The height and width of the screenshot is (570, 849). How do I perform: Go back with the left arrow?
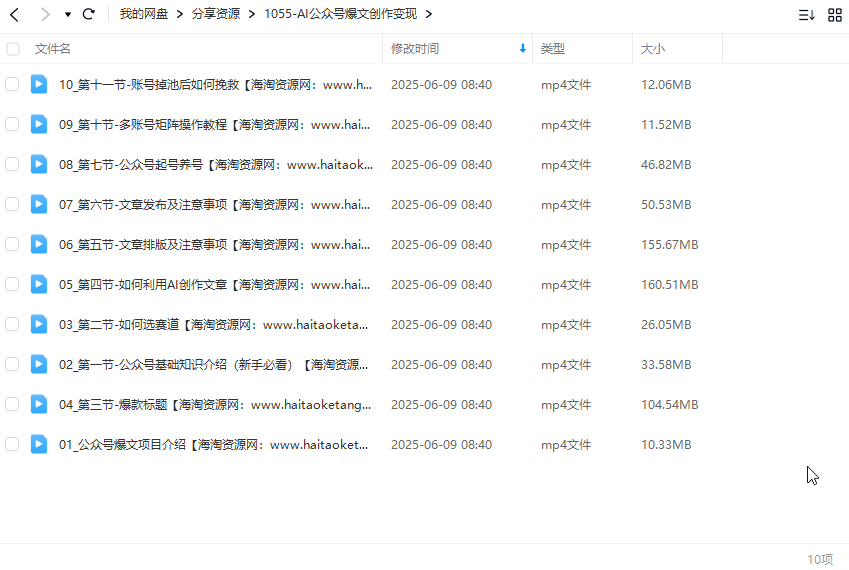click(15, 15)
